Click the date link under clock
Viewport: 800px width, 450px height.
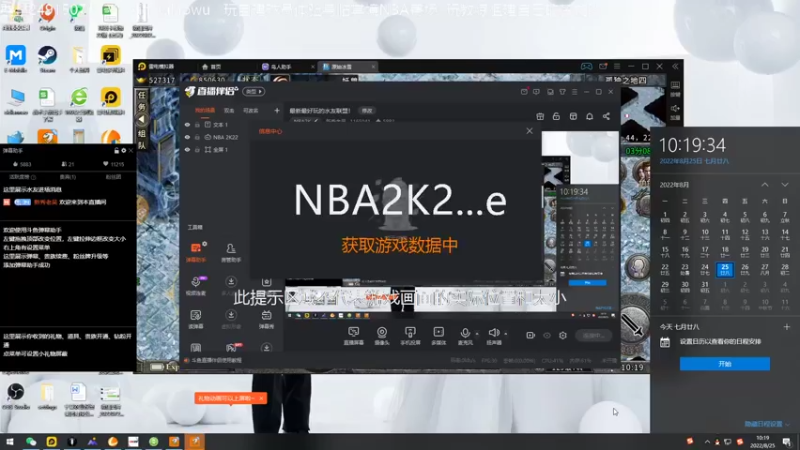(694, 161)
